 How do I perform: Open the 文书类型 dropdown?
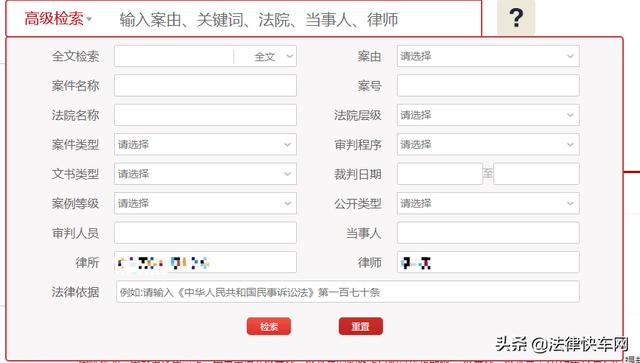coord(205,174)
